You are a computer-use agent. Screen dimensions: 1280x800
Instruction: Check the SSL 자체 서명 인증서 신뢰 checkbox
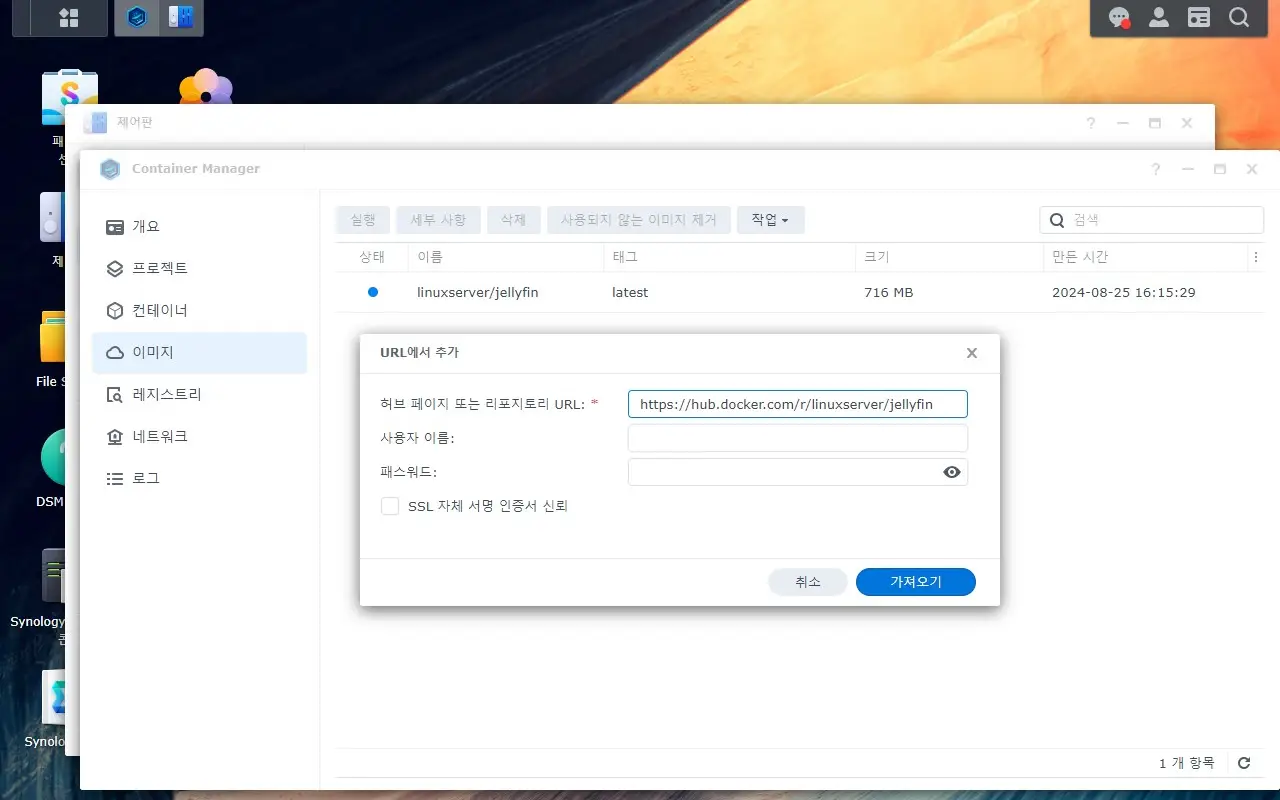390,506
